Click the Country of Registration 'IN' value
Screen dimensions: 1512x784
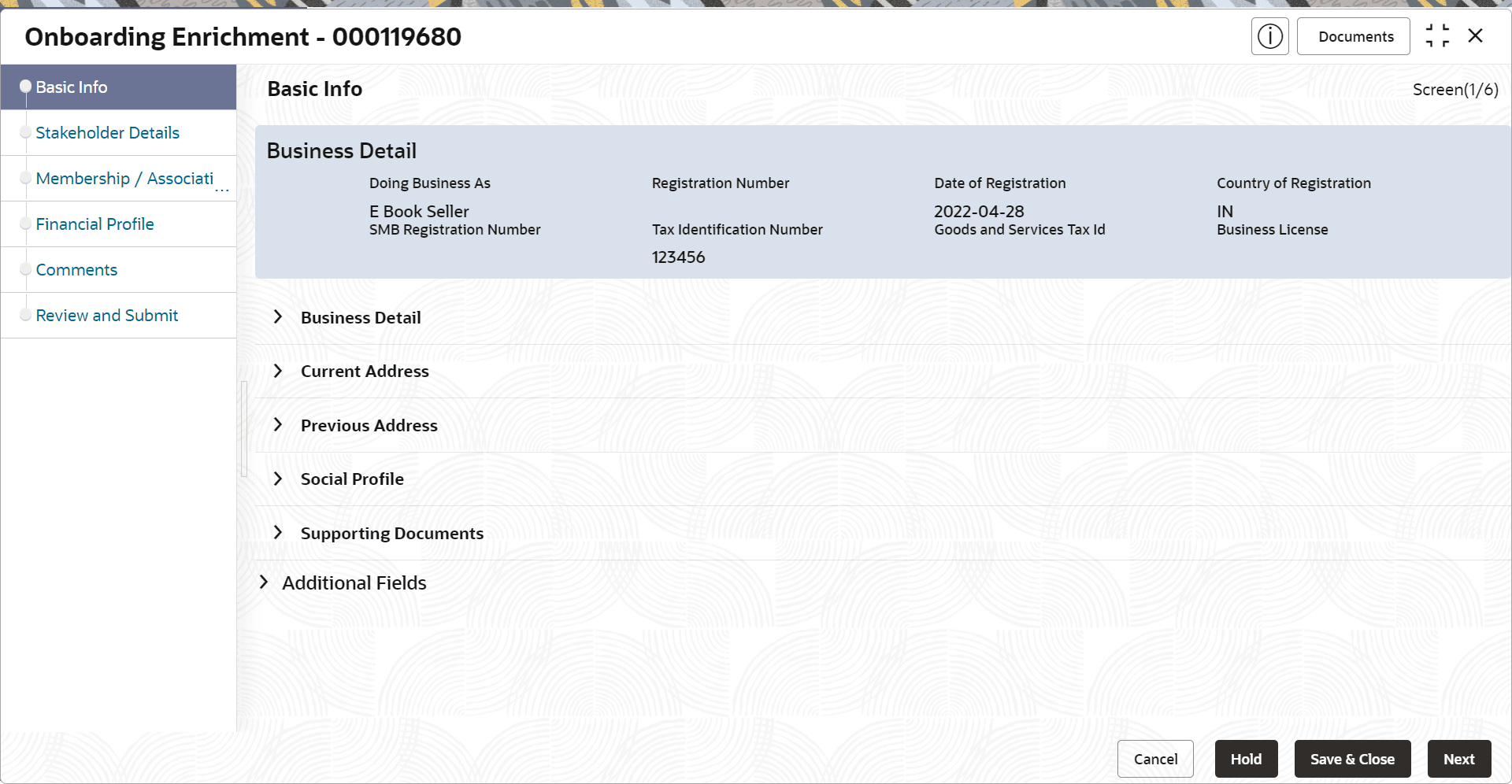[1225, 212]
